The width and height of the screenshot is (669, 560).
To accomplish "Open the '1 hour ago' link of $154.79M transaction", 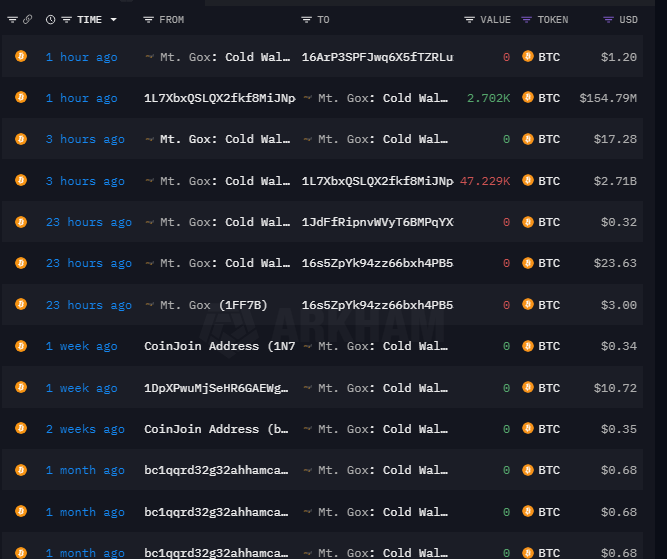I will click(81, 98).
